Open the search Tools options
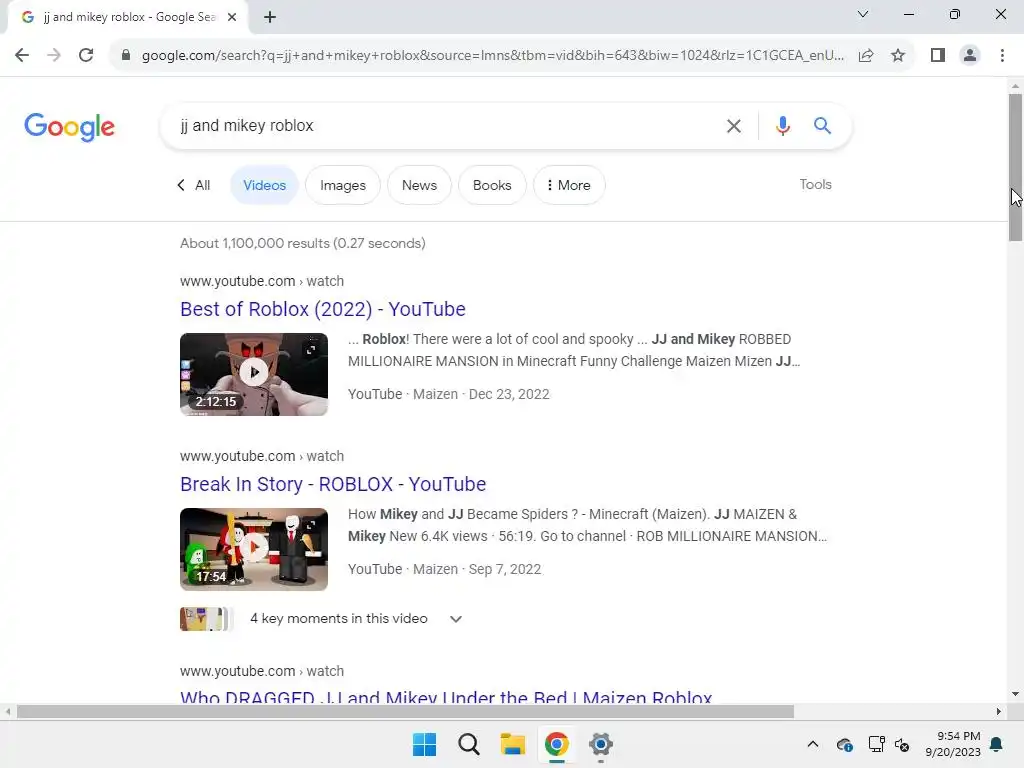Image resolution: width=1024 pixels, height=768 pixels. point(815,184)
